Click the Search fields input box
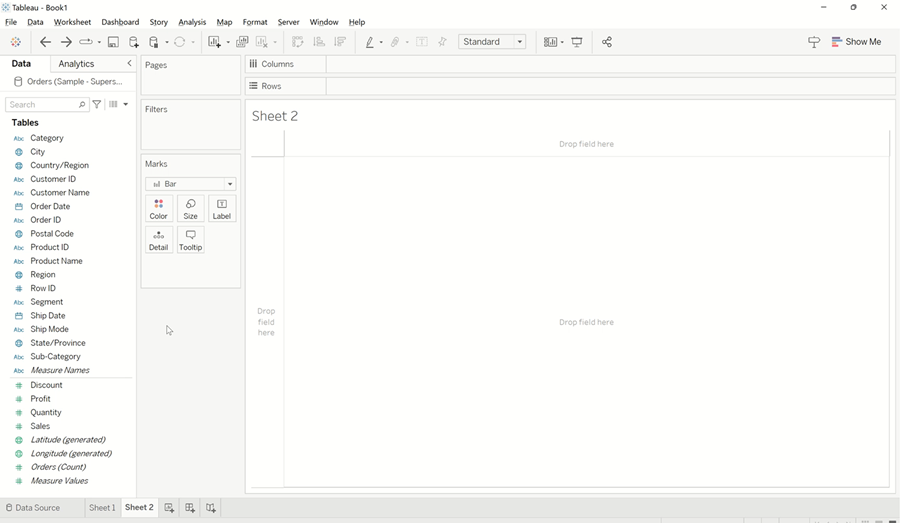 click(x=42, y=104)
